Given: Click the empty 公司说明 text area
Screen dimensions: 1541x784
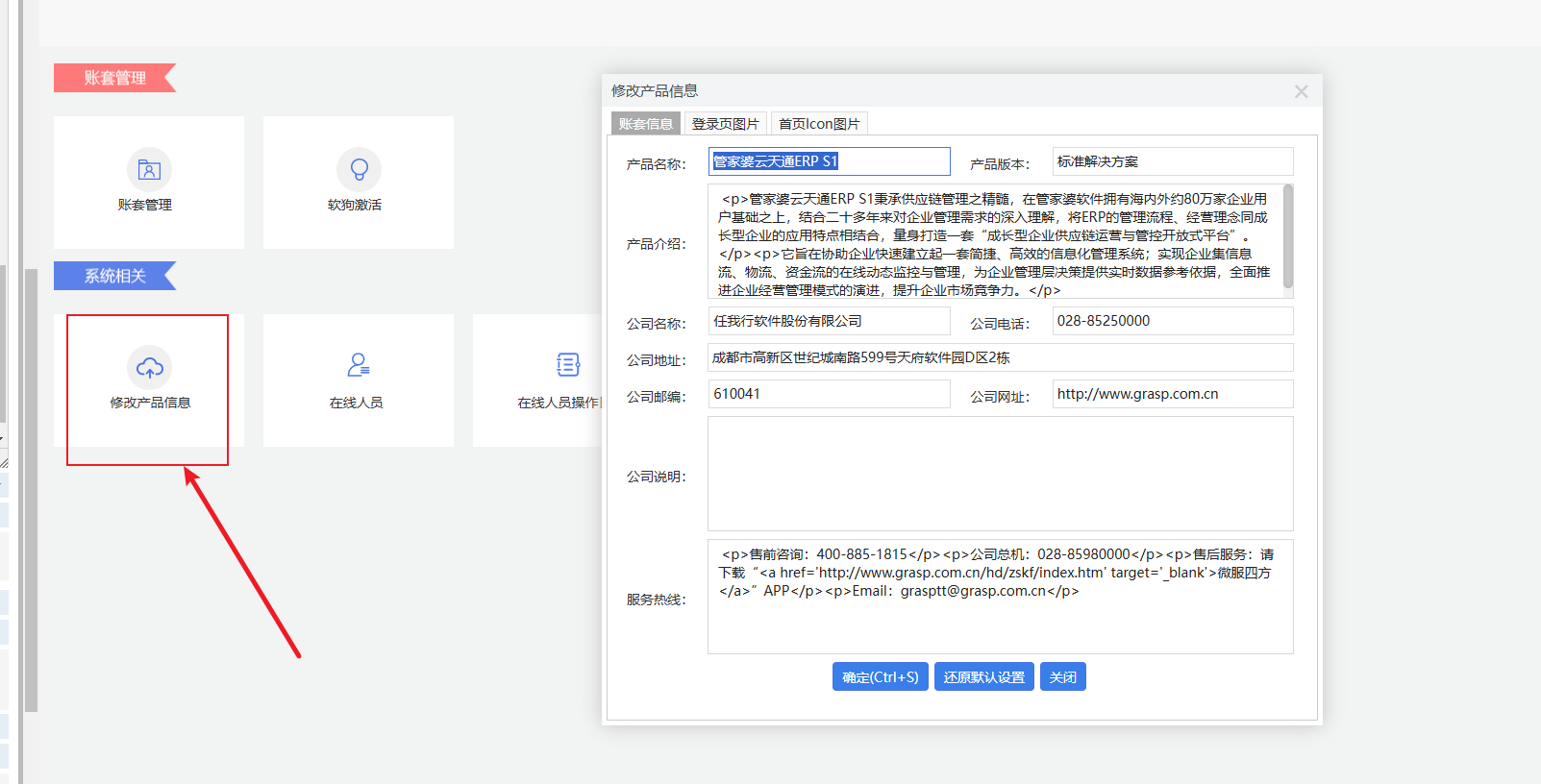Looking at the screenshot, I should tap(1001, 474).
